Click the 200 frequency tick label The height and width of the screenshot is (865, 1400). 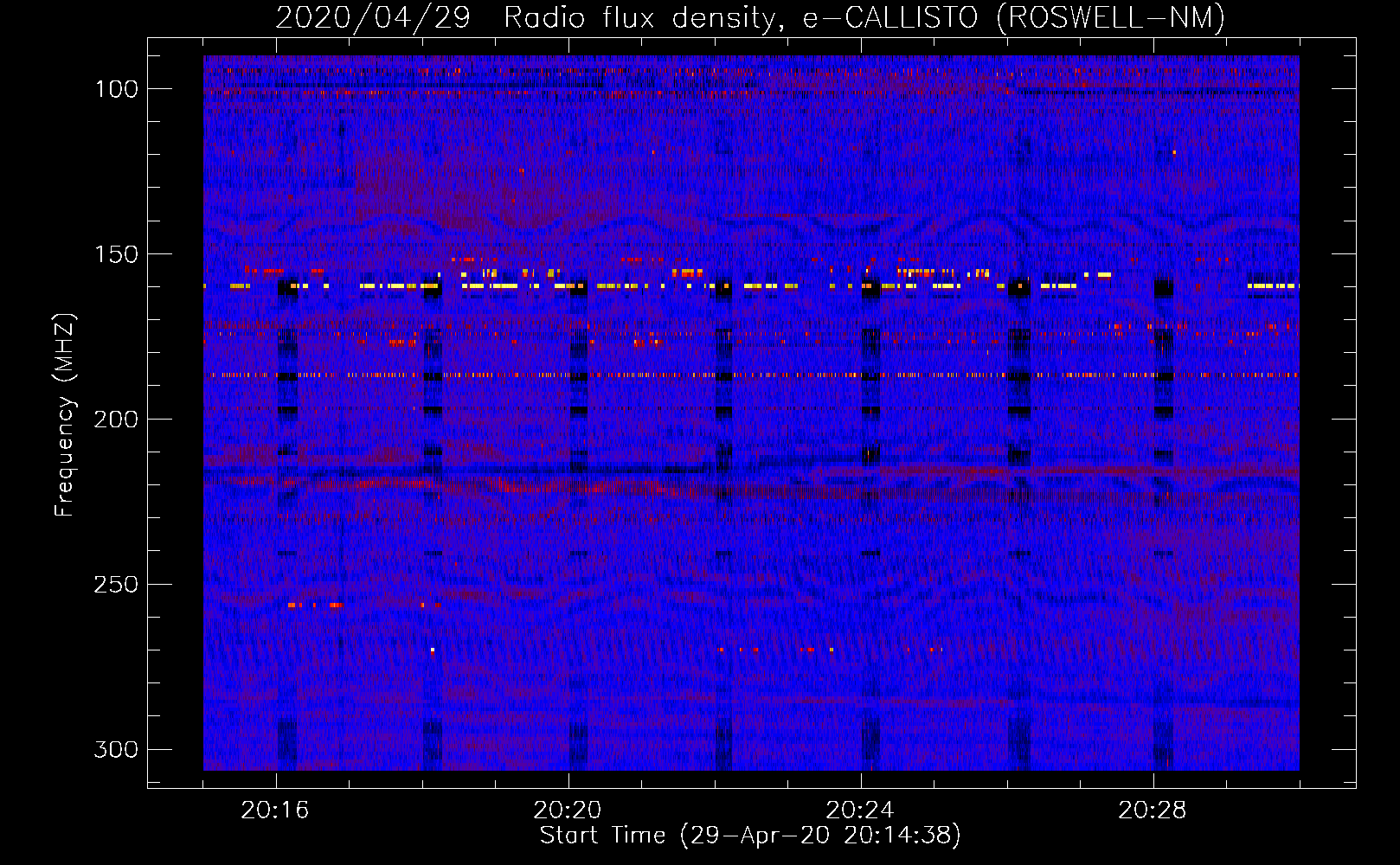click(x=116, y=420)
